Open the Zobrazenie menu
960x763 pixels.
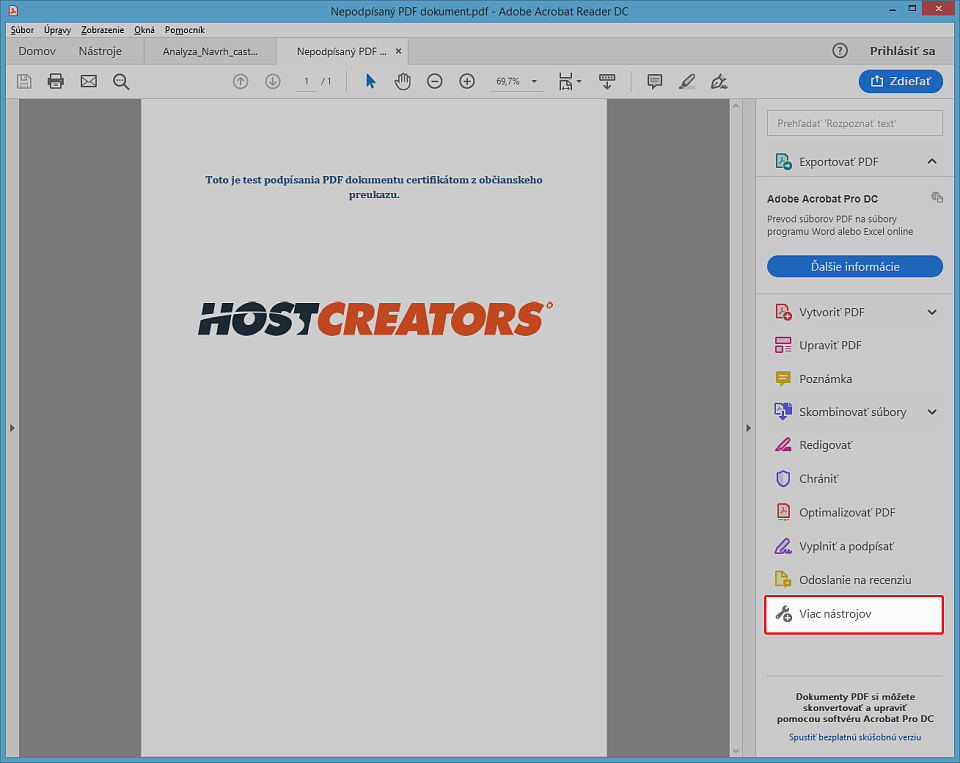coord(102,30)
